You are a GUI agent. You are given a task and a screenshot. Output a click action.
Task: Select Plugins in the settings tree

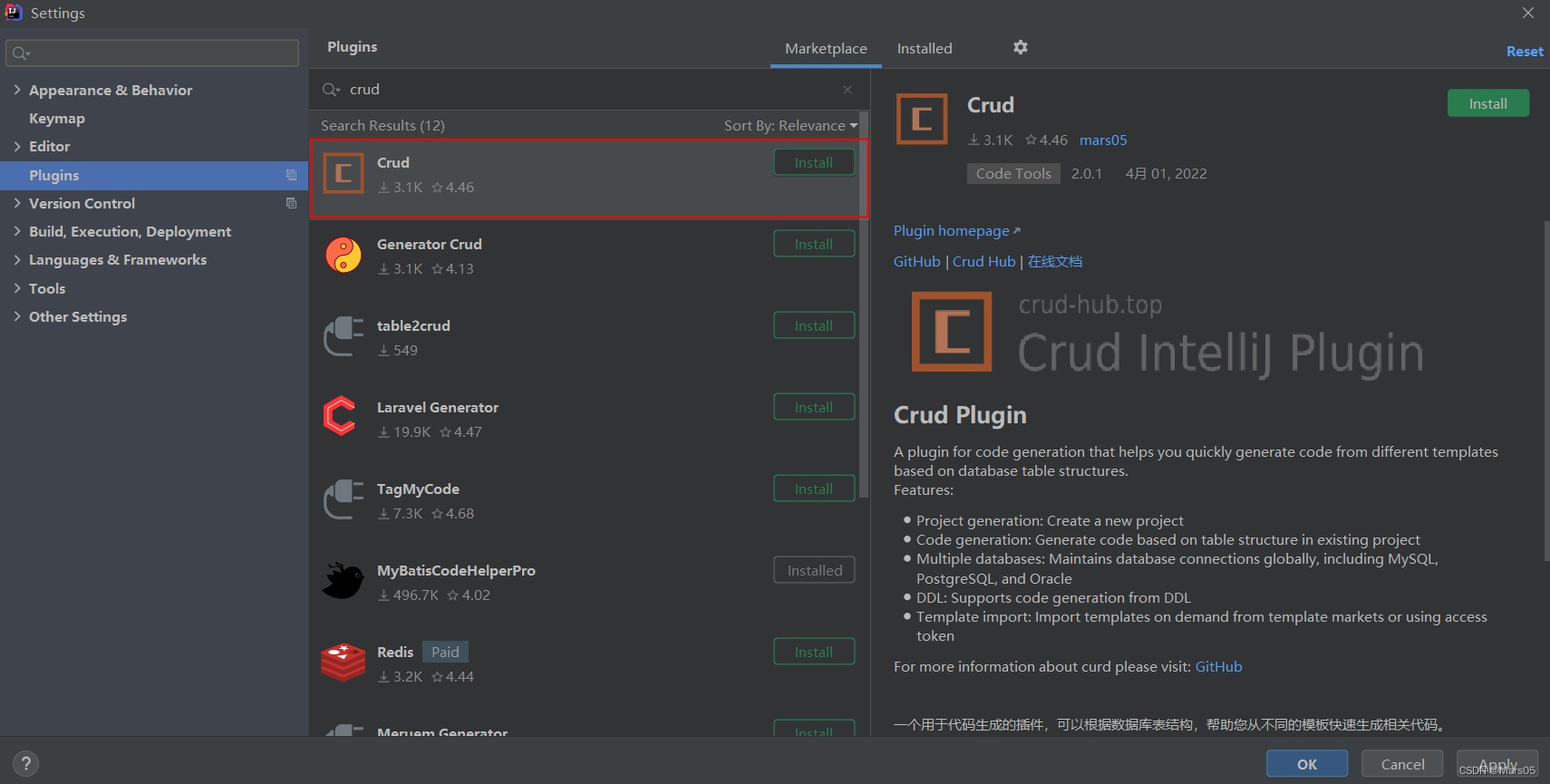pos(154,175)
